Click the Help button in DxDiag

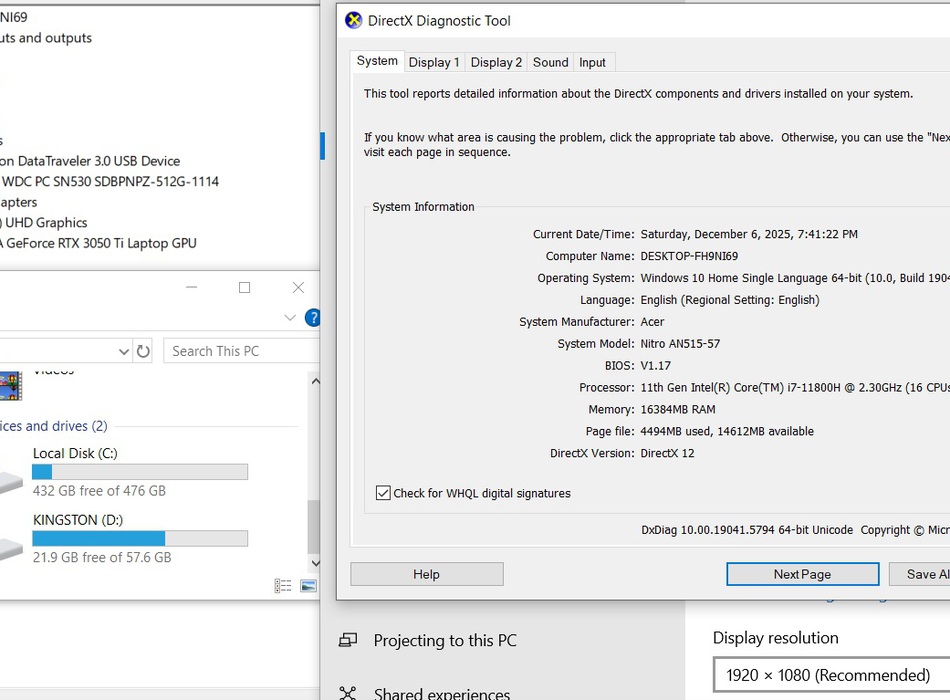click(x=426, y=574)
